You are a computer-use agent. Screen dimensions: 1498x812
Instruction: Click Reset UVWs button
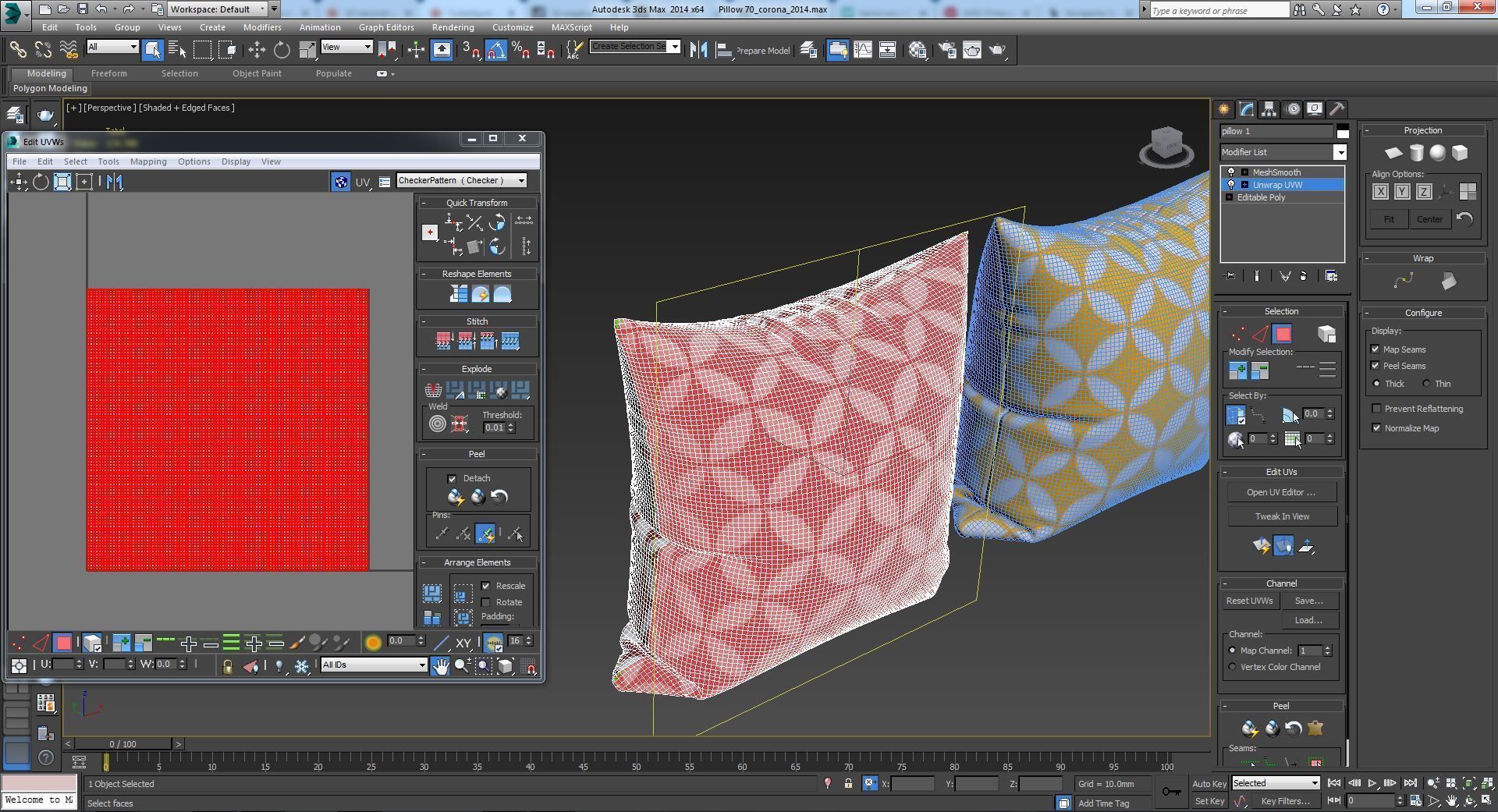click(1249, 601)
